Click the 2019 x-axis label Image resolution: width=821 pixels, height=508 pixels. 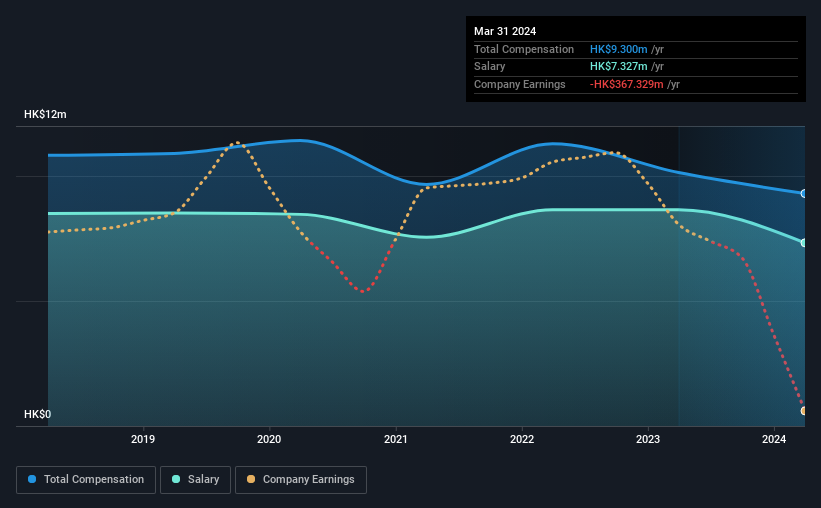coord(143,439)
